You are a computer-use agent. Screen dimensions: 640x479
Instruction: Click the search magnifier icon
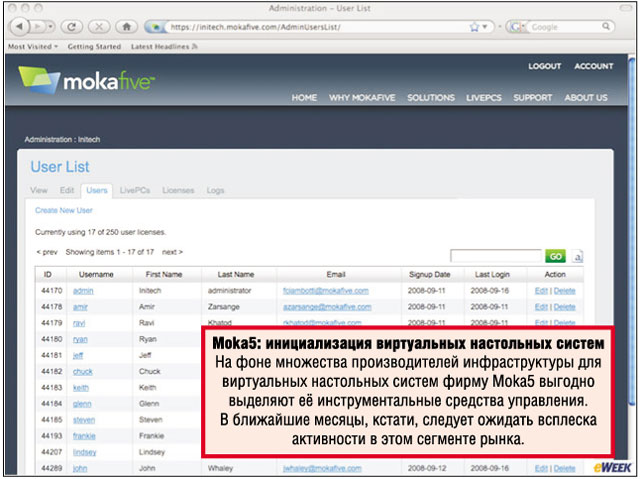(x=606, y=27)
